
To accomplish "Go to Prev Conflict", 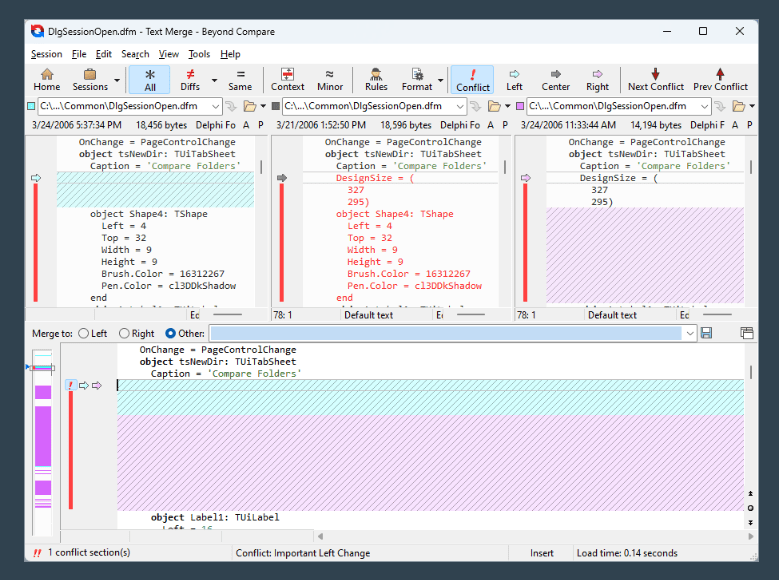I will pyautogui.click(x=720, y=80).
